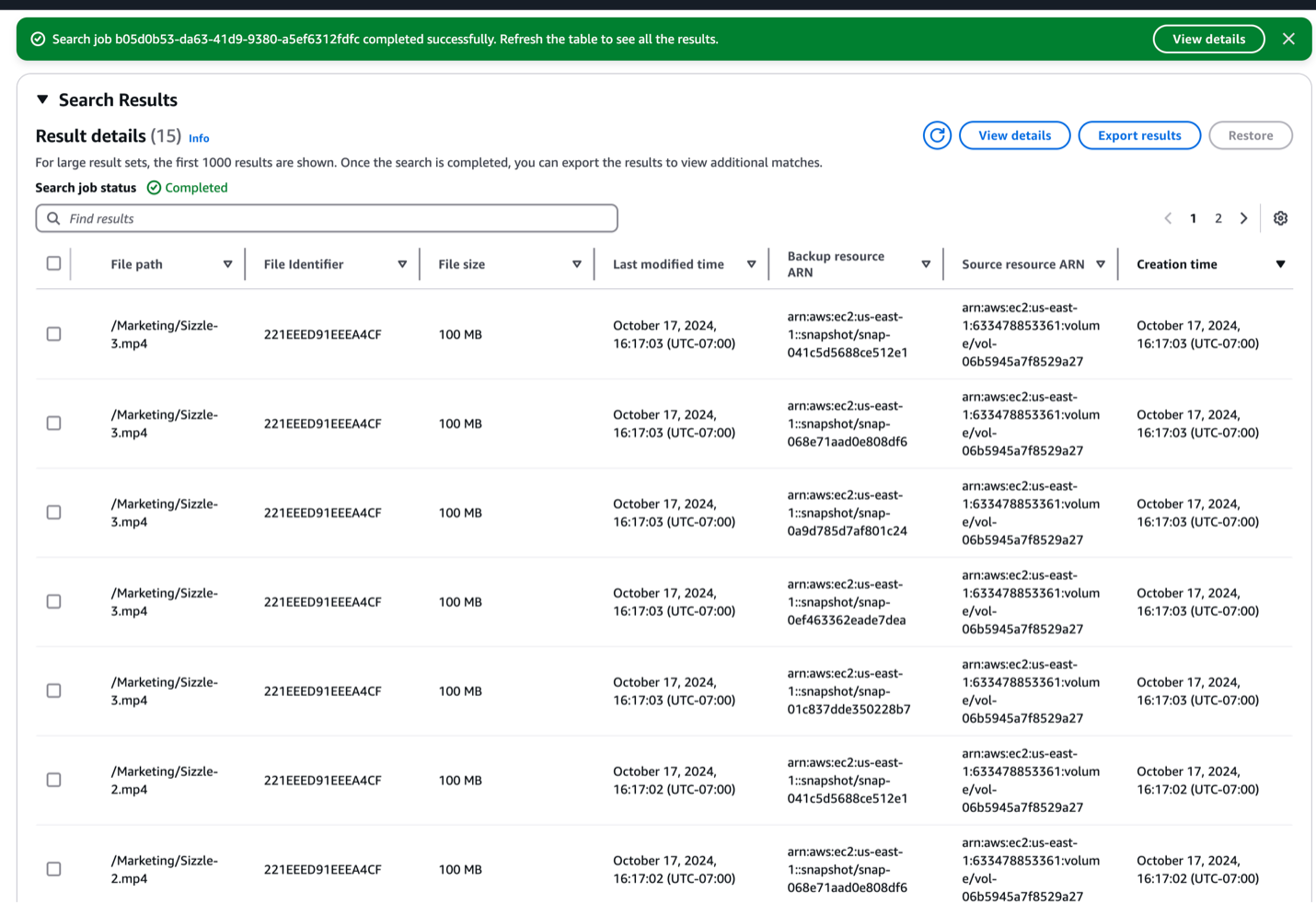
Task: Click the magnifier icon in Find results
Action: [x=53, y=218]
